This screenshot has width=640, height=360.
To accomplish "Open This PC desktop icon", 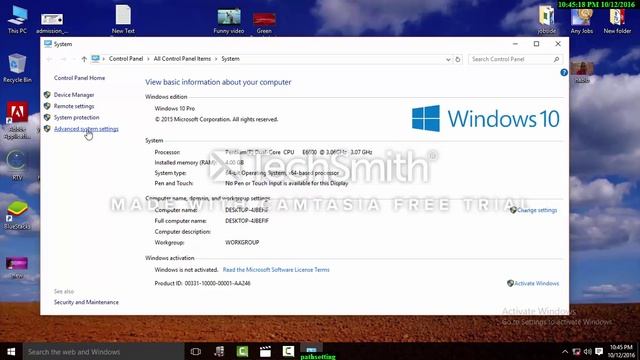I will click(x=17, y=19).
